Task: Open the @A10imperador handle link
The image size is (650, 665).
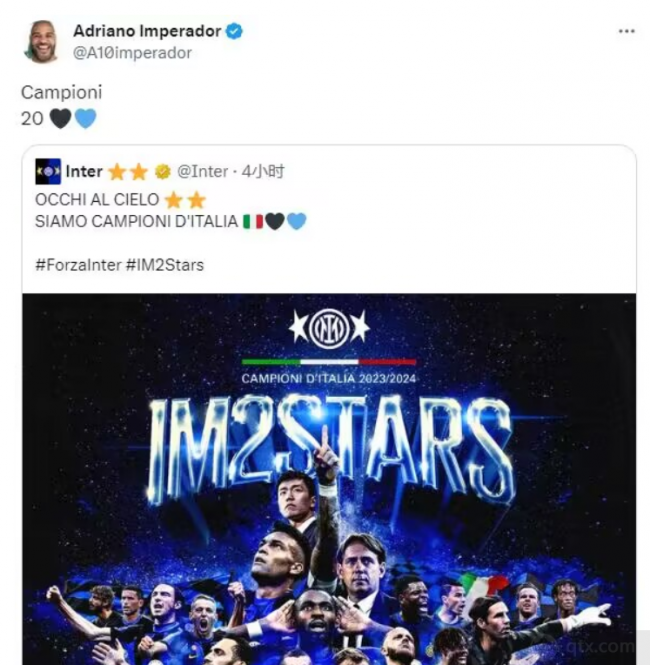Action: 132,52
